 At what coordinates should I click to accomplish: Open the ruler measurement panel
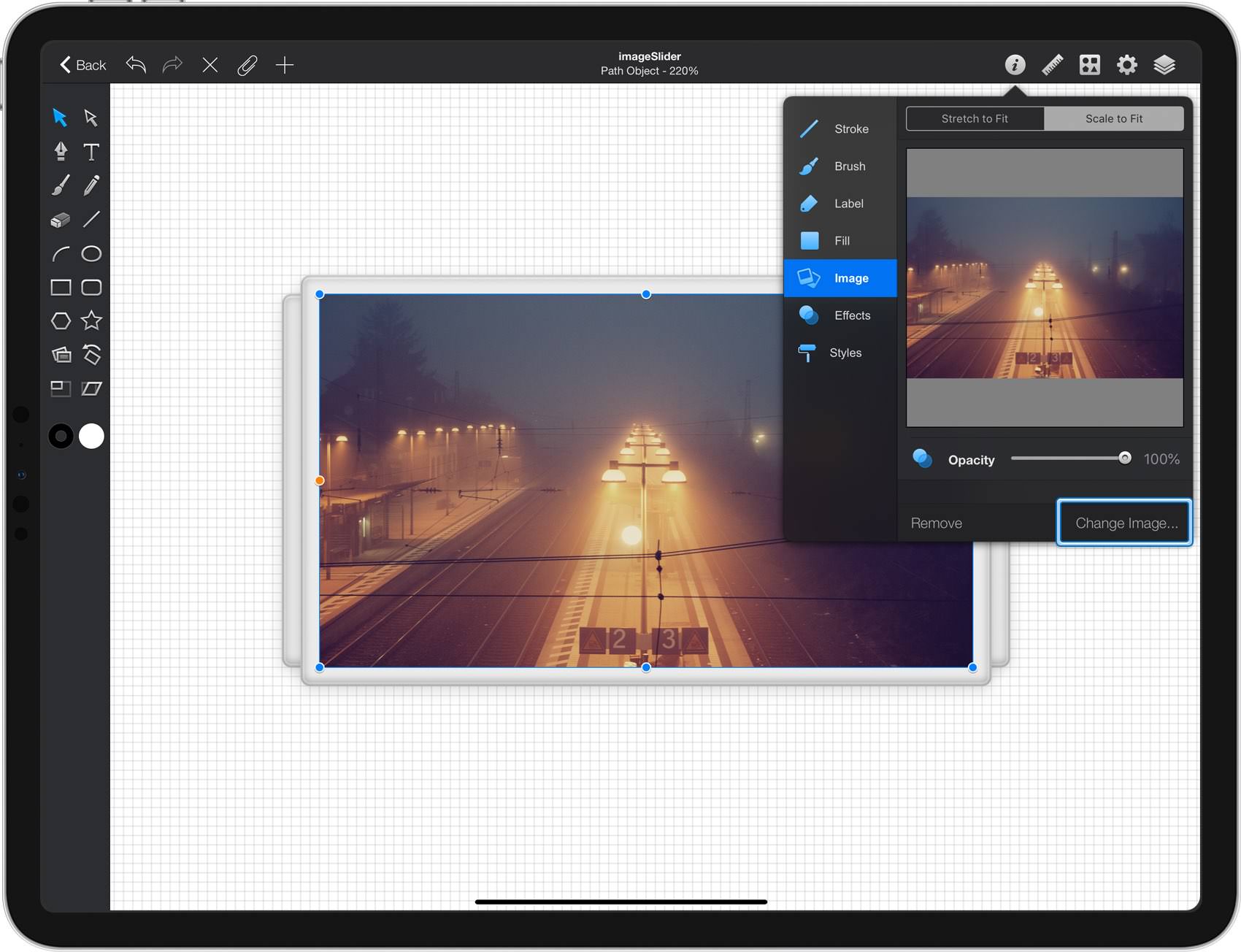coord(1052,65)
